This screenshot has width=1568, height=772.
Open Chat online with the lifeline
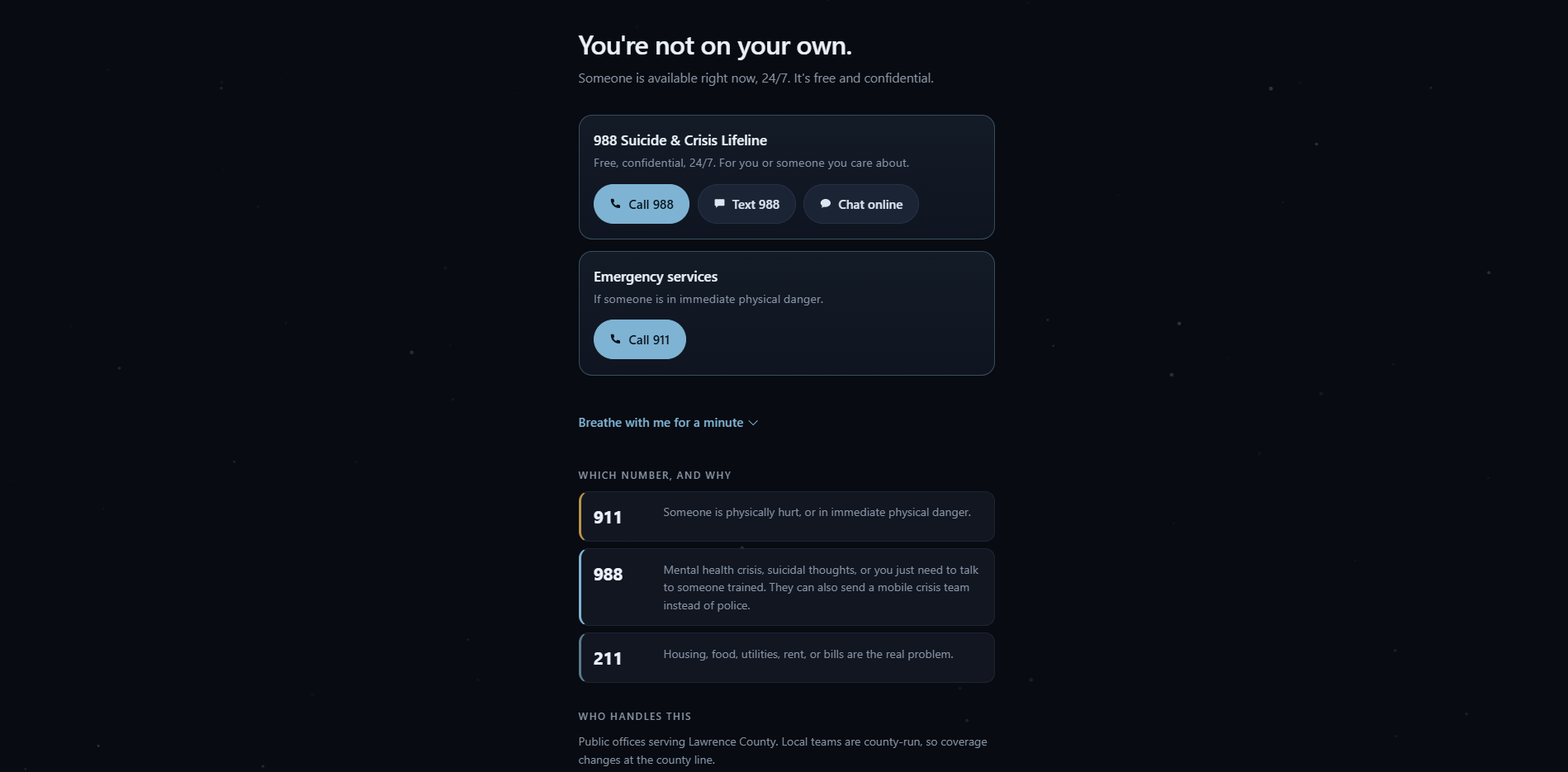click(860, 204)
